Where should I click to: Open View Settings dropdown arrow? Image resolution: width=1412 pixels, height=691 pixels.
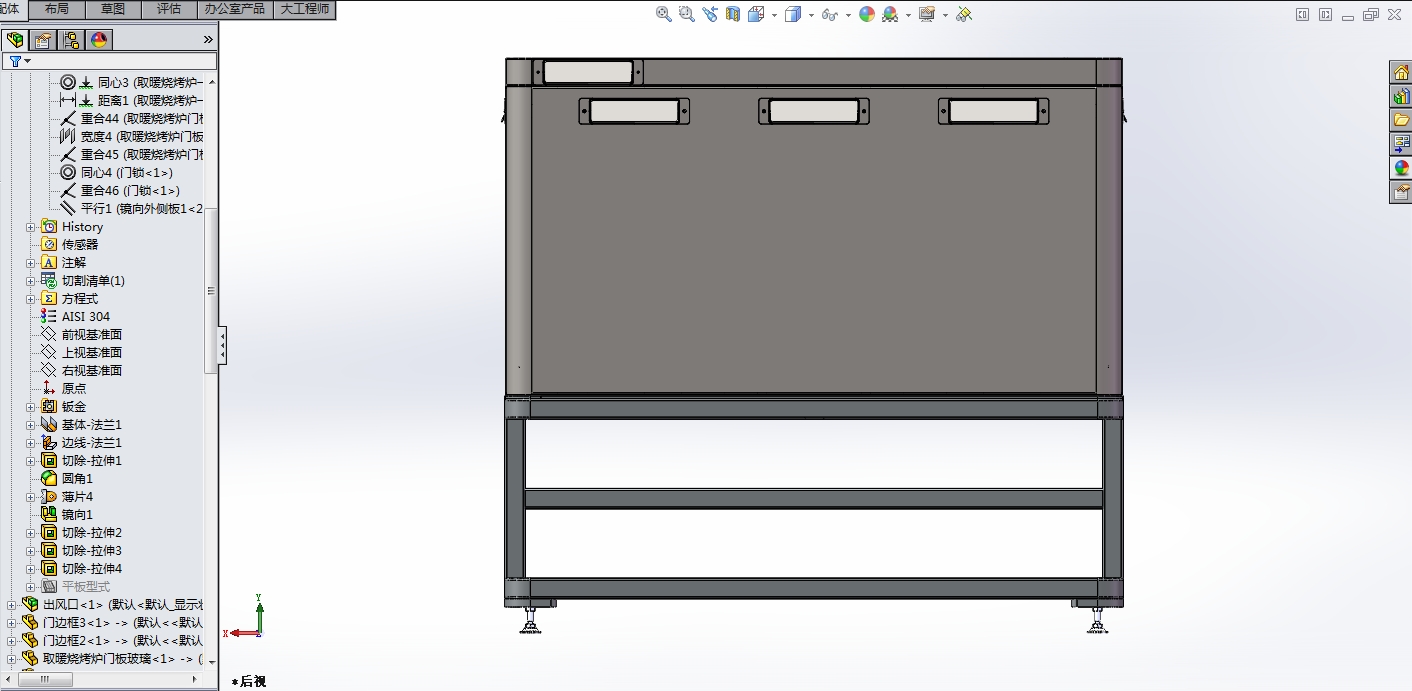pos(944,15)
